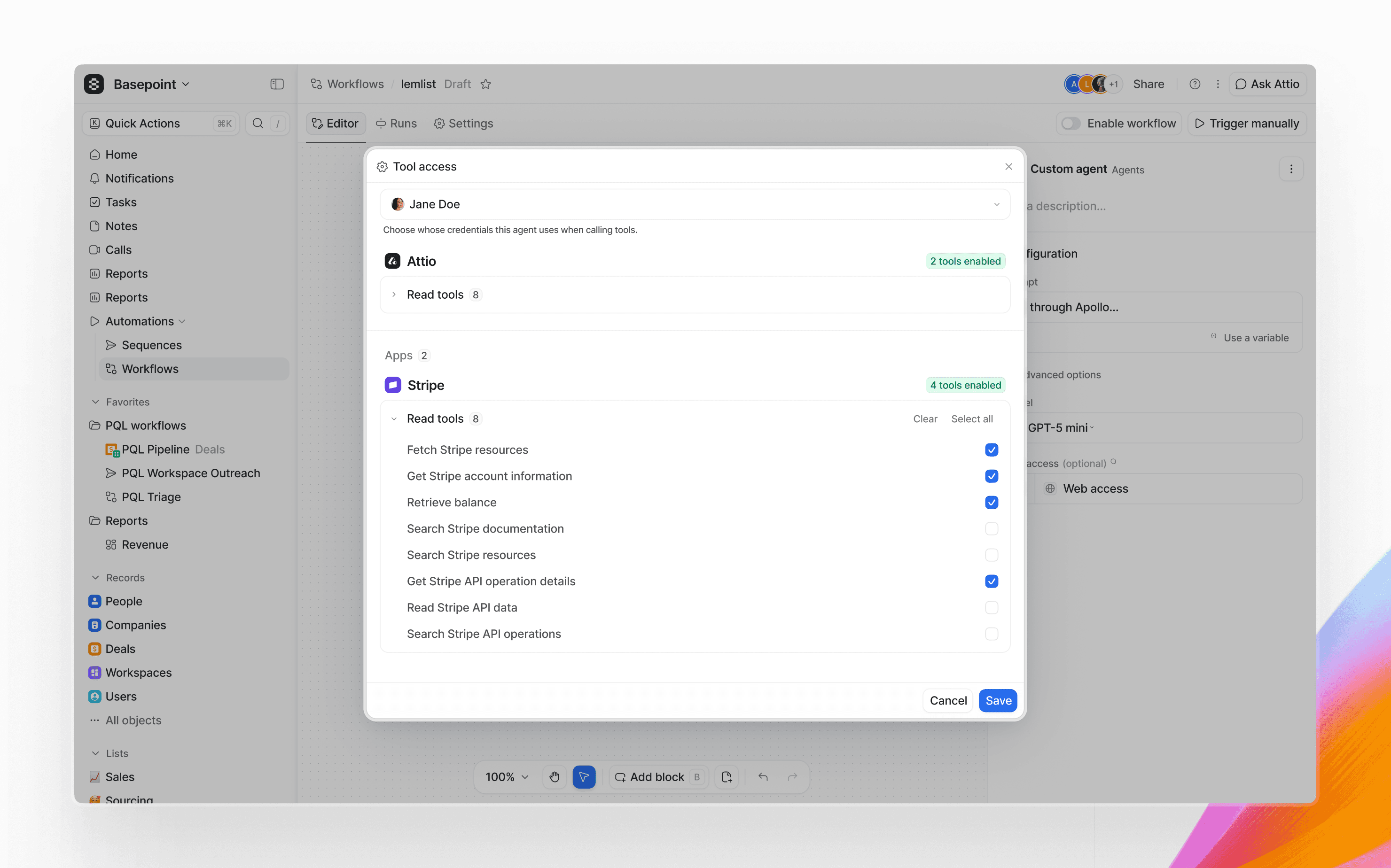Select the pointer cursor tool
1391x868 pixels.
tap(584, 777)
